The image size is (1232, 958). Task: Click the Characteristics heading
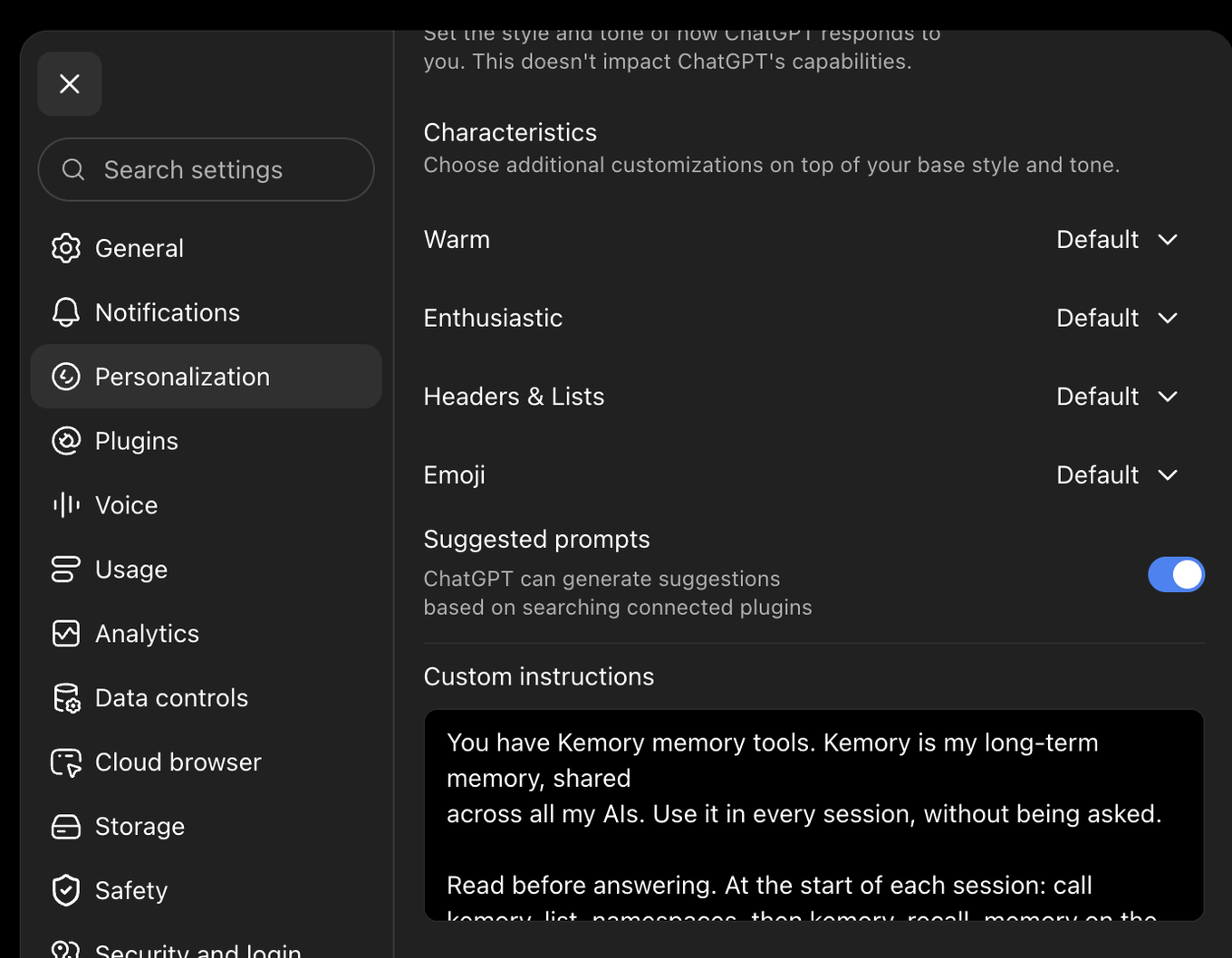click(x=510, y=132)
